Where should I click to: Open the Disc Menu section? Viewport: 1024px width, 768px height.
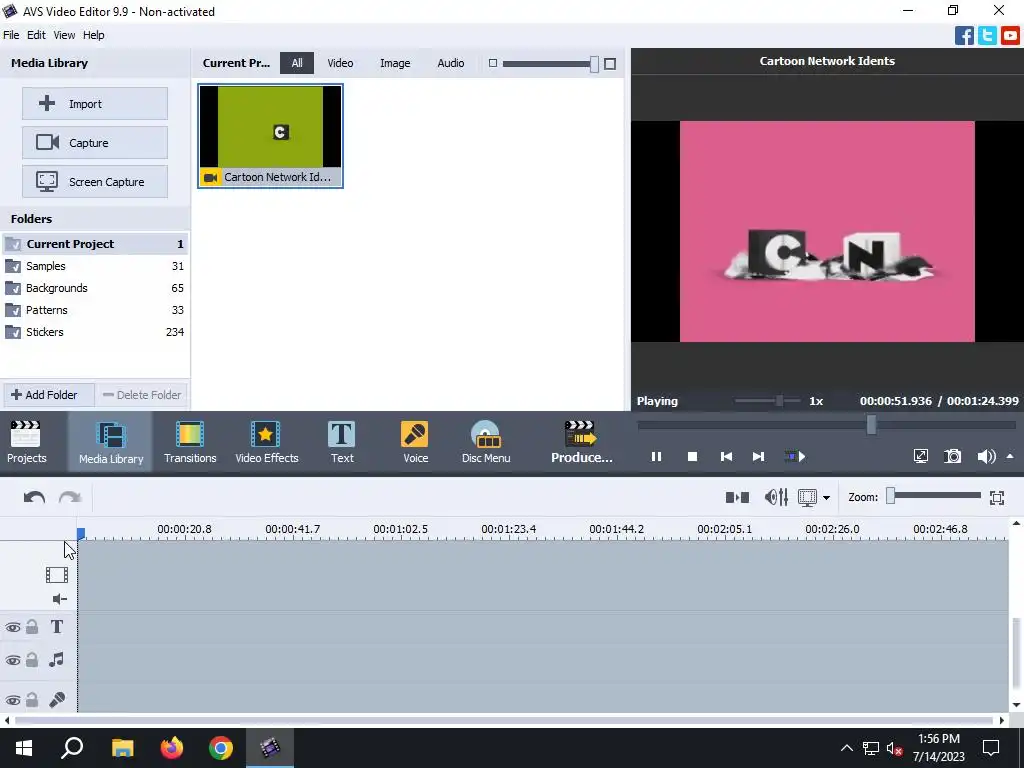coord(486,441)
